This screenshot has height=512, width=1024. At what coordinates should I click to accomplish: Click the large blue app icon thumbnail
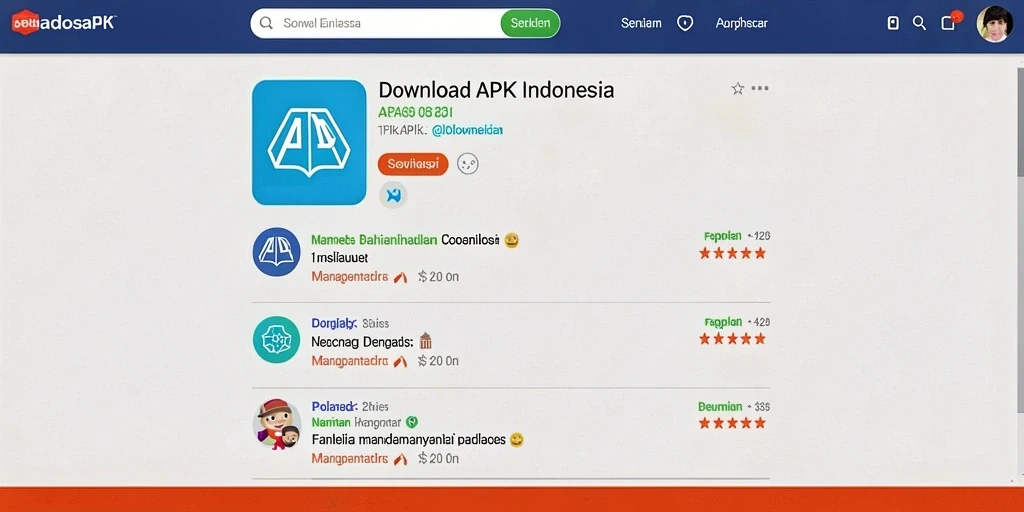(x=309, y=142)
